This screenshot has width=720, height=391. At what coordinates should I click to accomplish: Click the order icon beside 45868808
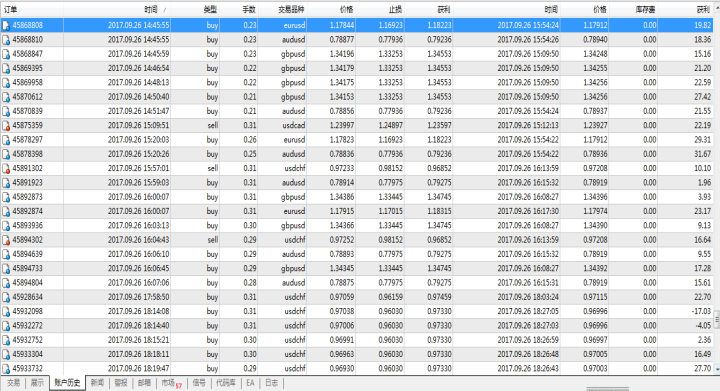(x=6, y=26)
